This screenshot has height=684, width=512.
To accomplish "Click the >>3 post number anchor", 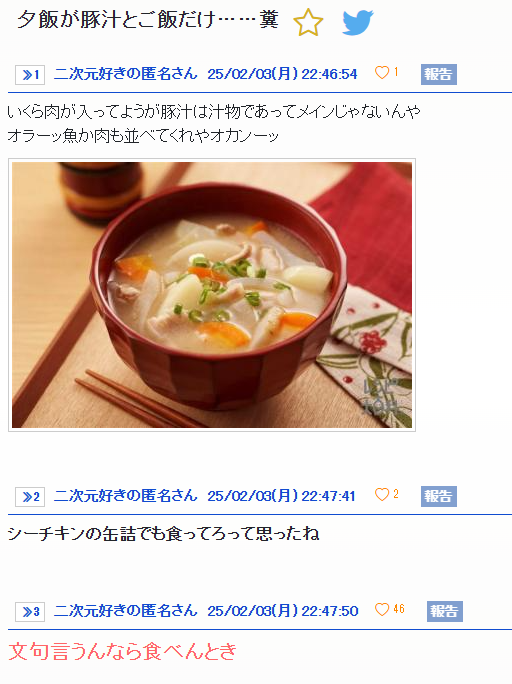I will coord(30,612).
